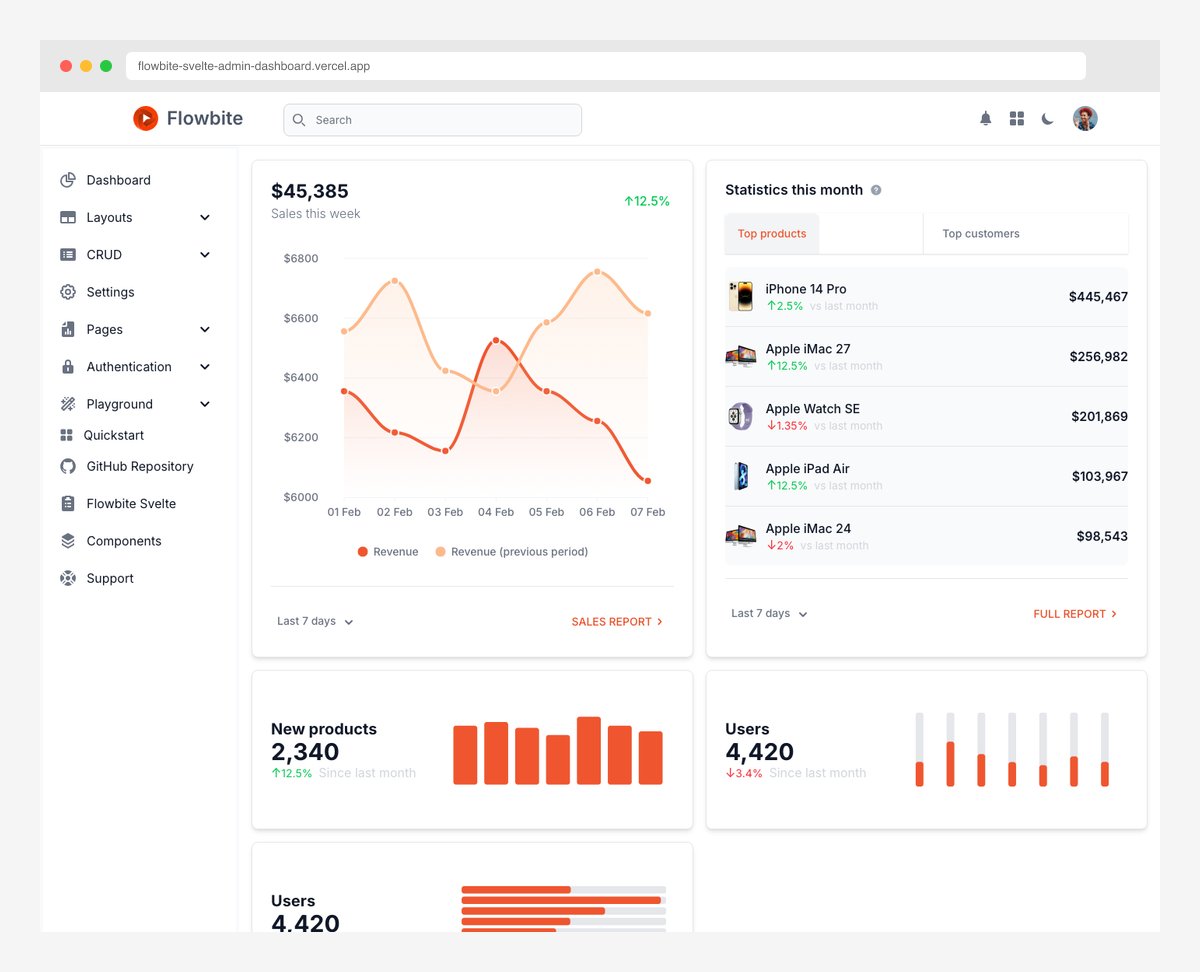
Task: Open Support from the sidebar
Action: (x=109, y=578)
